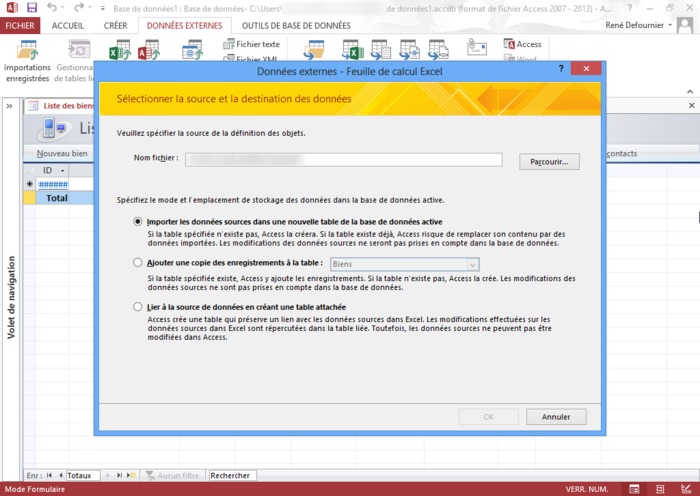Click the Gestionnaire de tables liées icon

tap(79, 49)
